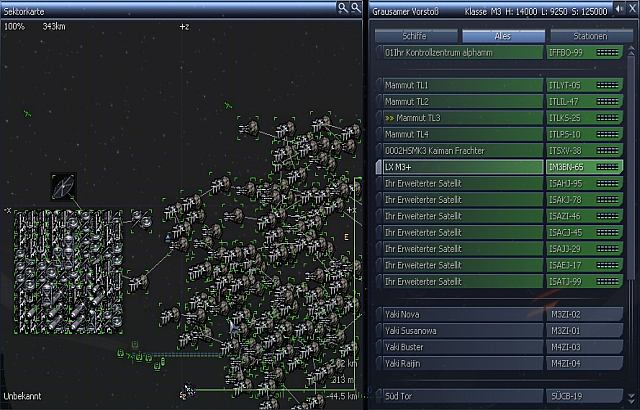Select satellite with ID ISAJJ-29
The width and height of the screenshot is (640, 410).
pos(500,248)
